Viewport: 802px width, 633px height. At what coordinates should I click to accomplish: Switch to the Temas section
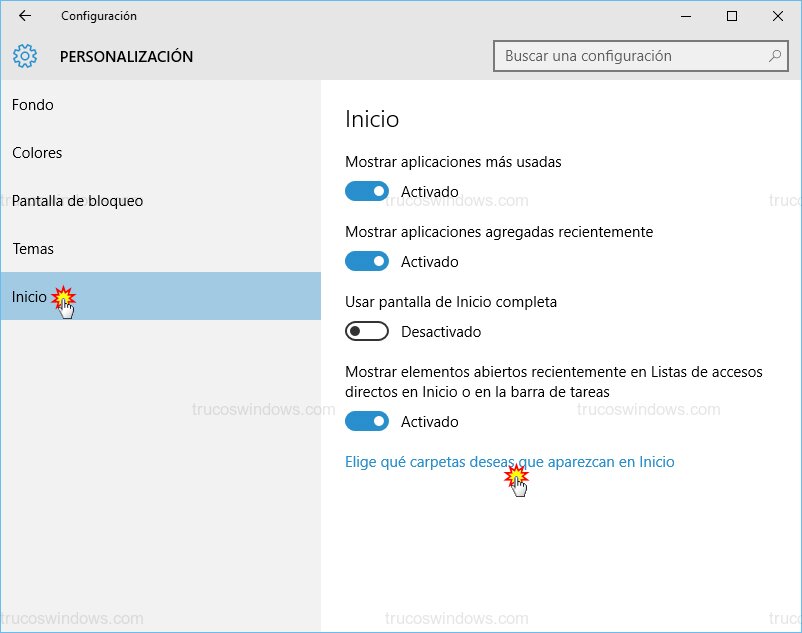pyautogui.click(x=33, y=249)
